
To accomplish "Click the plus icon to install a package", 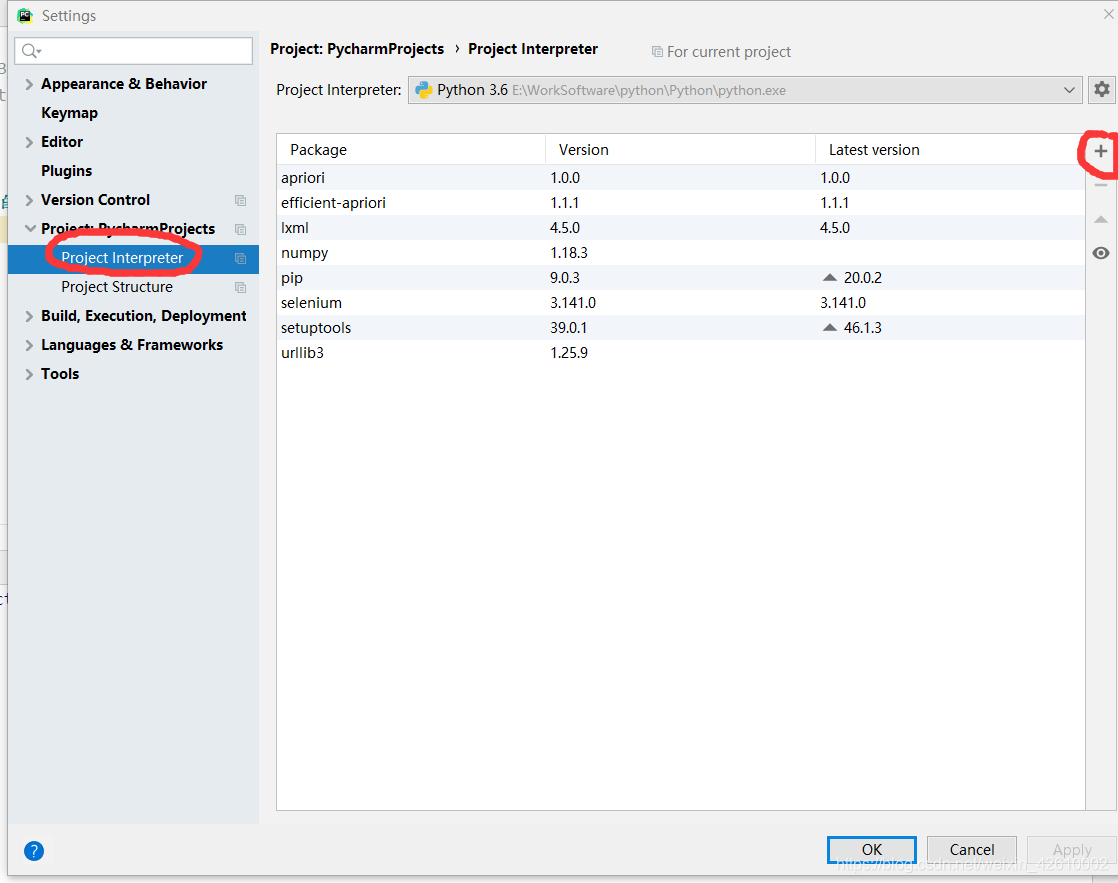I will [x=1100, y=150].
